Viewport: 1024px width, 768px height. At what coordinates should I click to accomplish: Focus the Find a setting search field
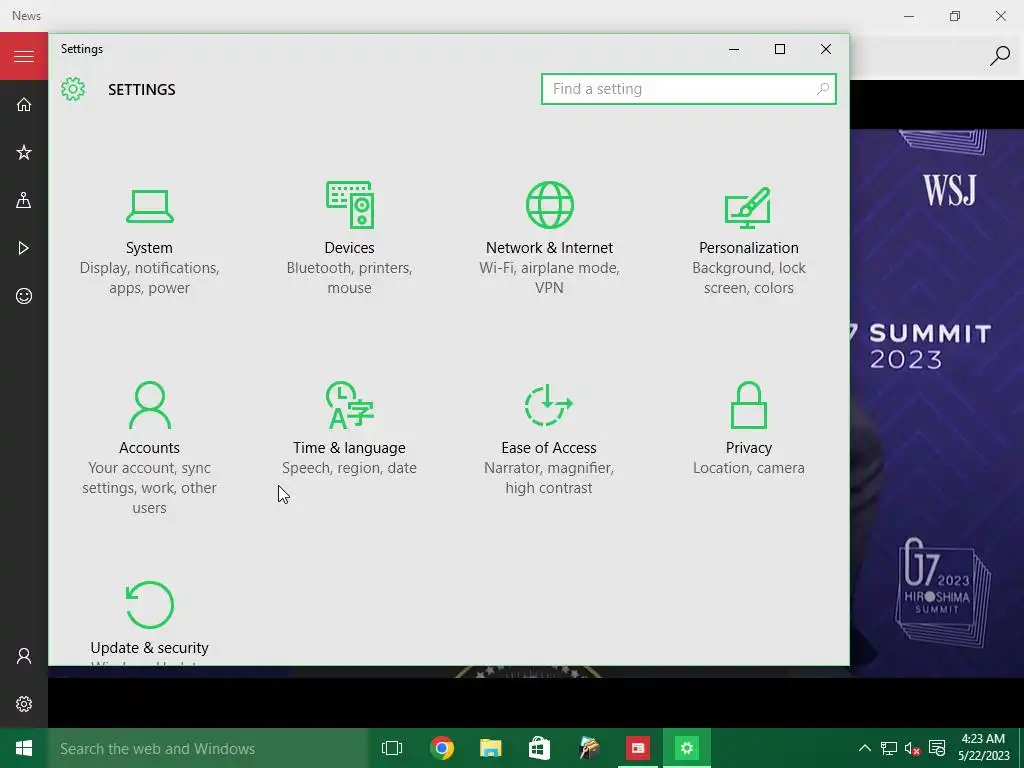click(x=688, y=89)
